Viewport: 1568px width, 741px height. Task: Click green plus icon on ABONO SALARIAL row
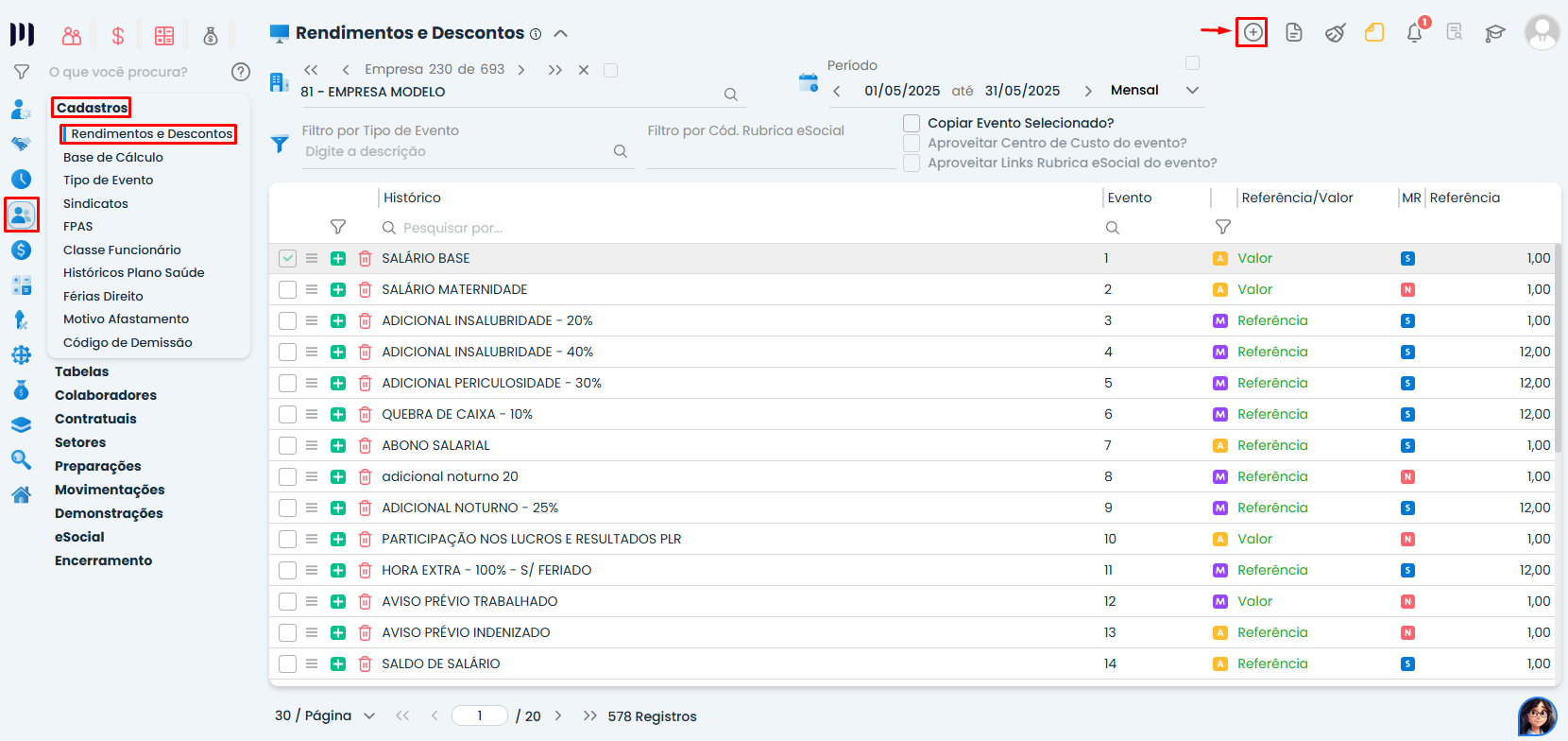(x=338, y=445)
